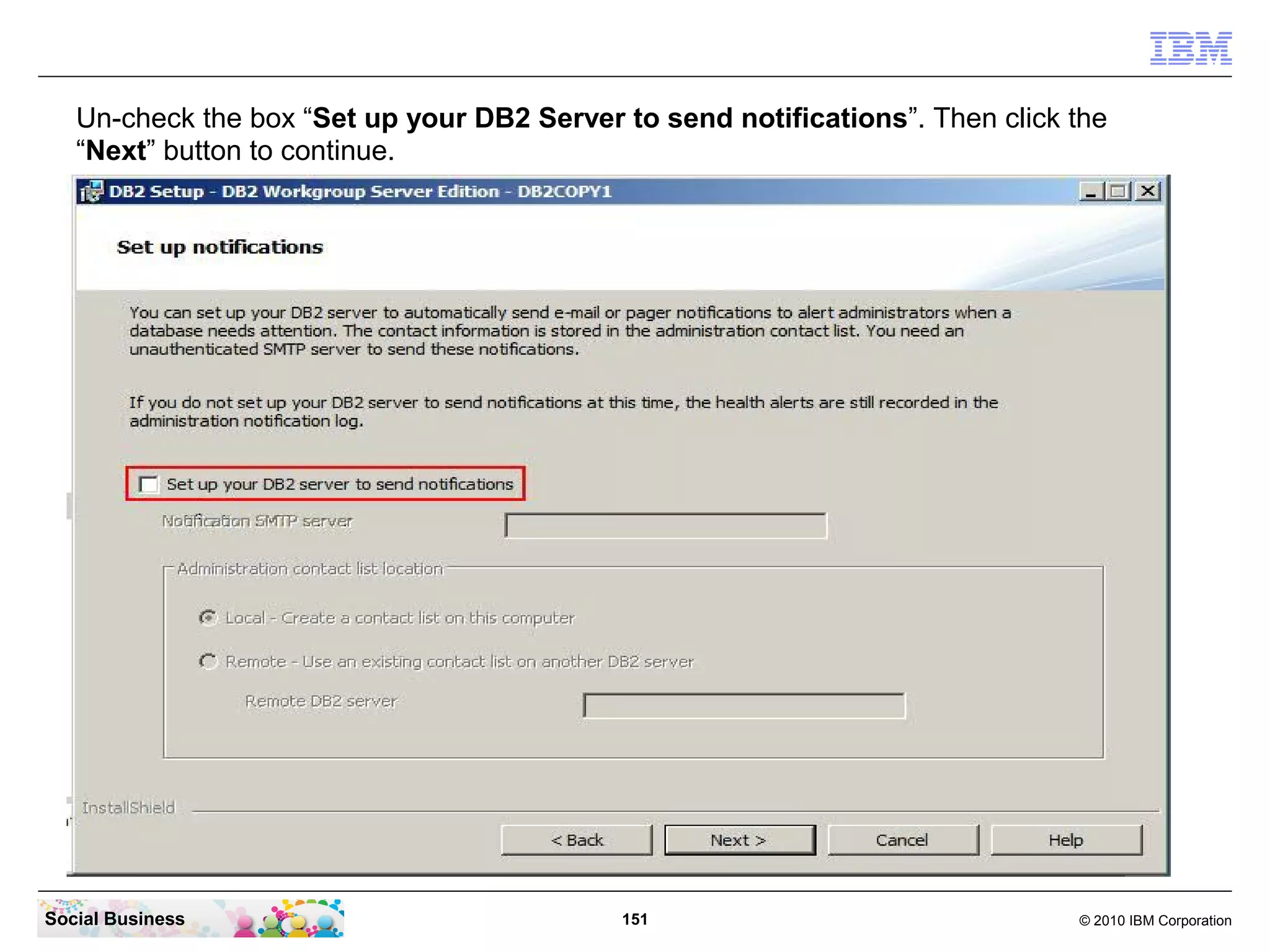Click the InstallShield label

coord(128,808)
